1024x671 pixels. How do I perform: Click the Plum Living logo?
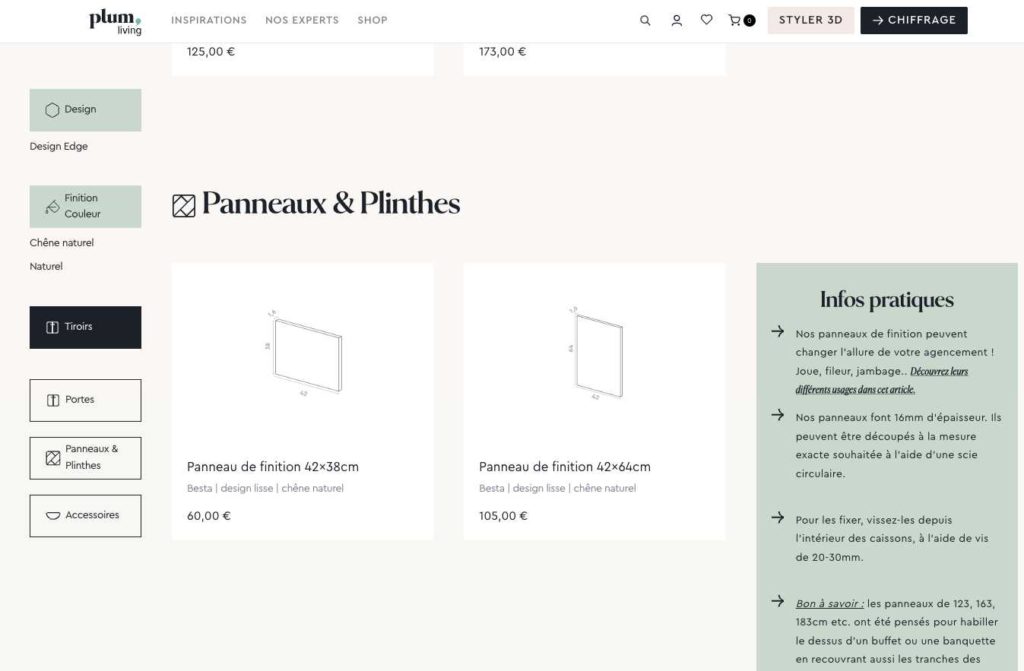click(x=115, y=22)
